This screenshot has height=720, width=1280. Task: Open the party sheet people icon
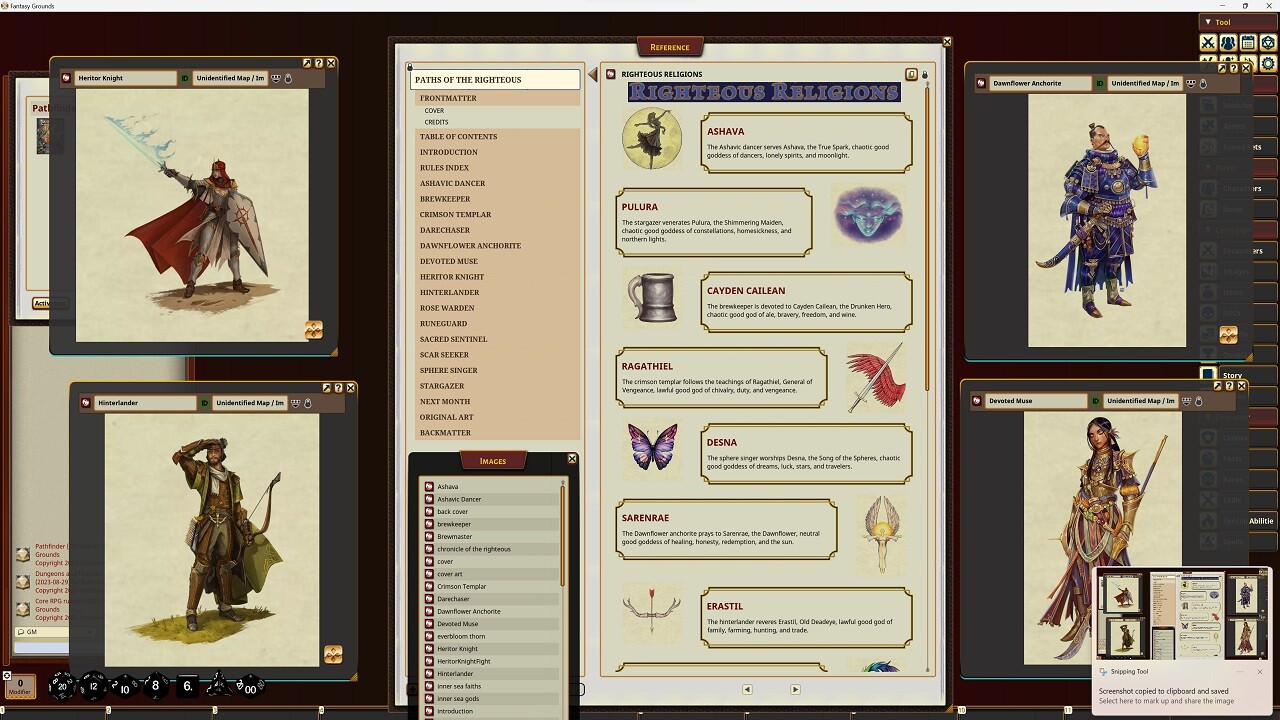coord(1228,43)
